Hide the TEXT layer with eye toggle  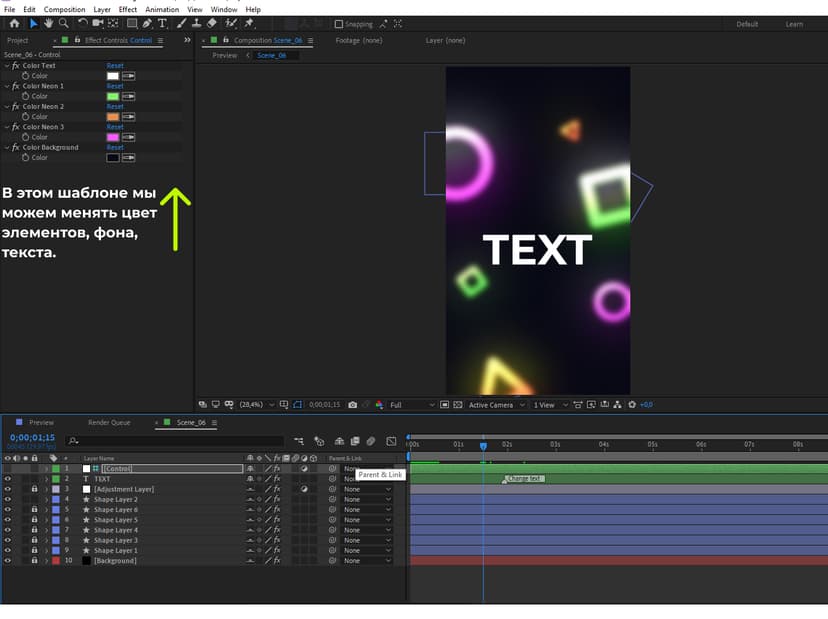tap(7, 479)
